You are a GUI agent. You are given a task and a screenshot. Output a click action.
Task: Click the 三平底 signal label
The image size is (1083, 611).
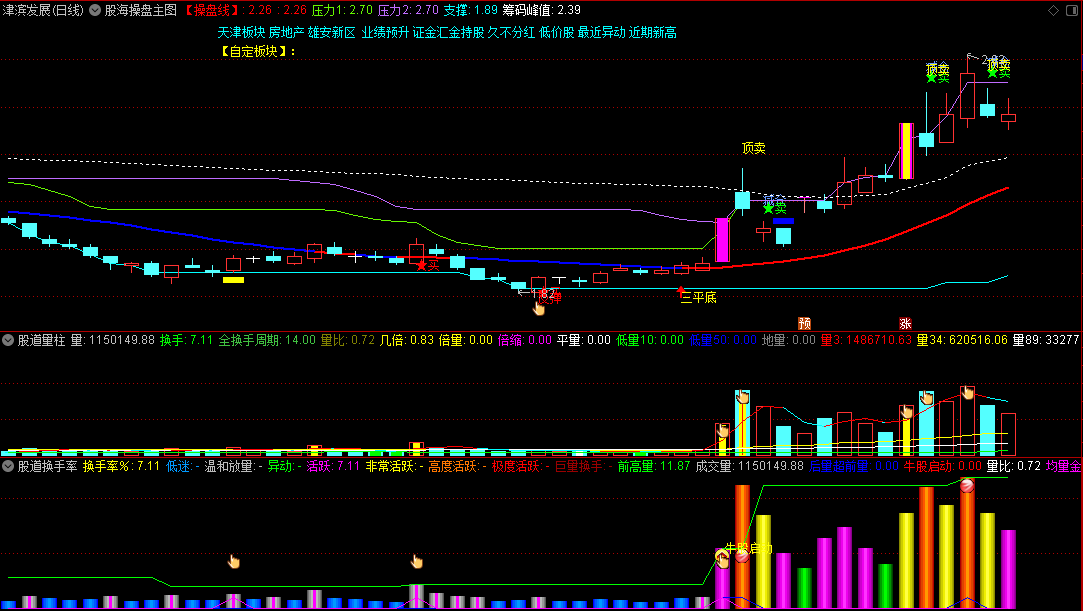(699, 298)
